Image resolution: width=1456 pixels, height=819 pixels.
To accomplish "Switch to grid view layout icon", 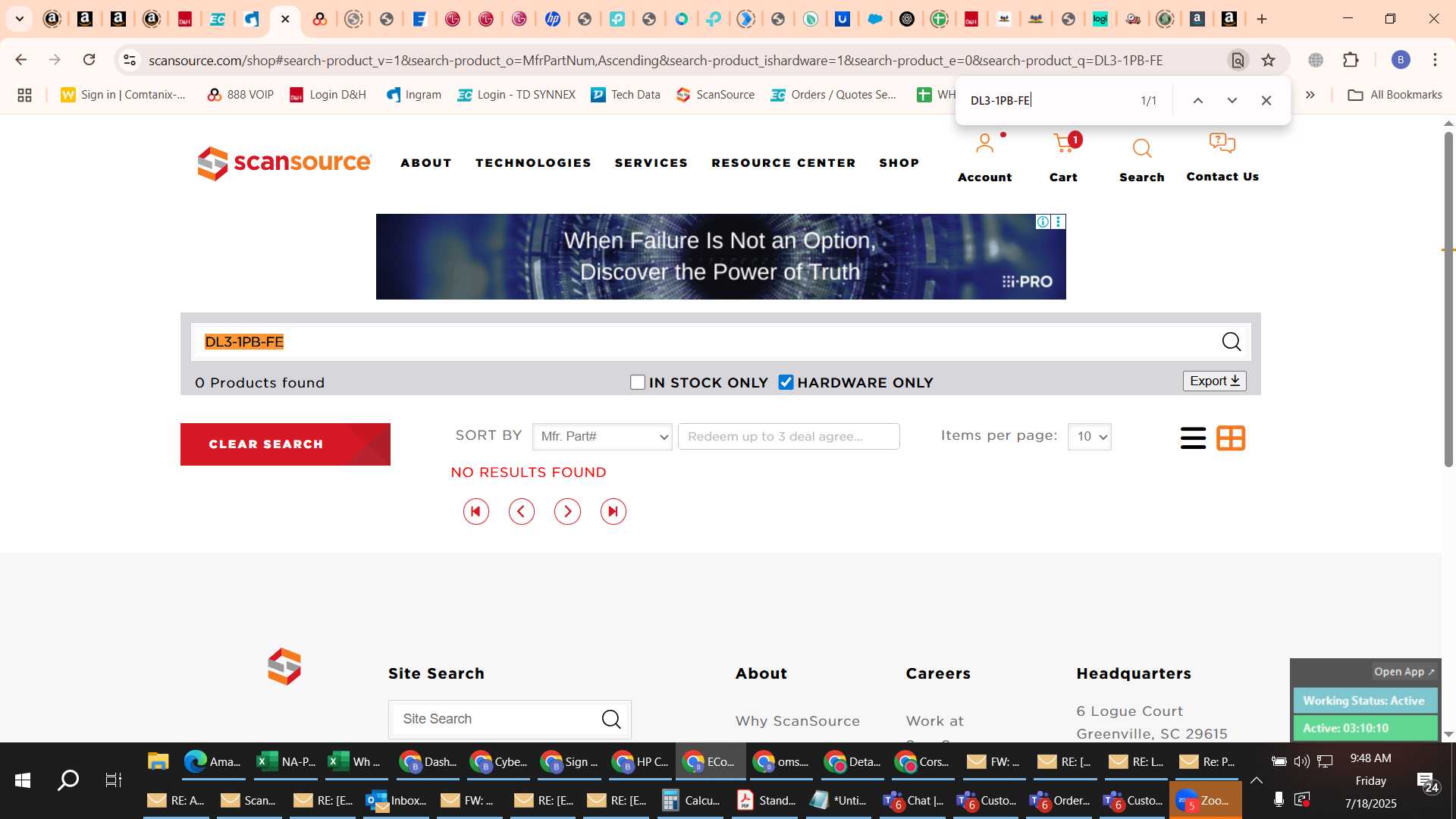I will [1231, 438].
